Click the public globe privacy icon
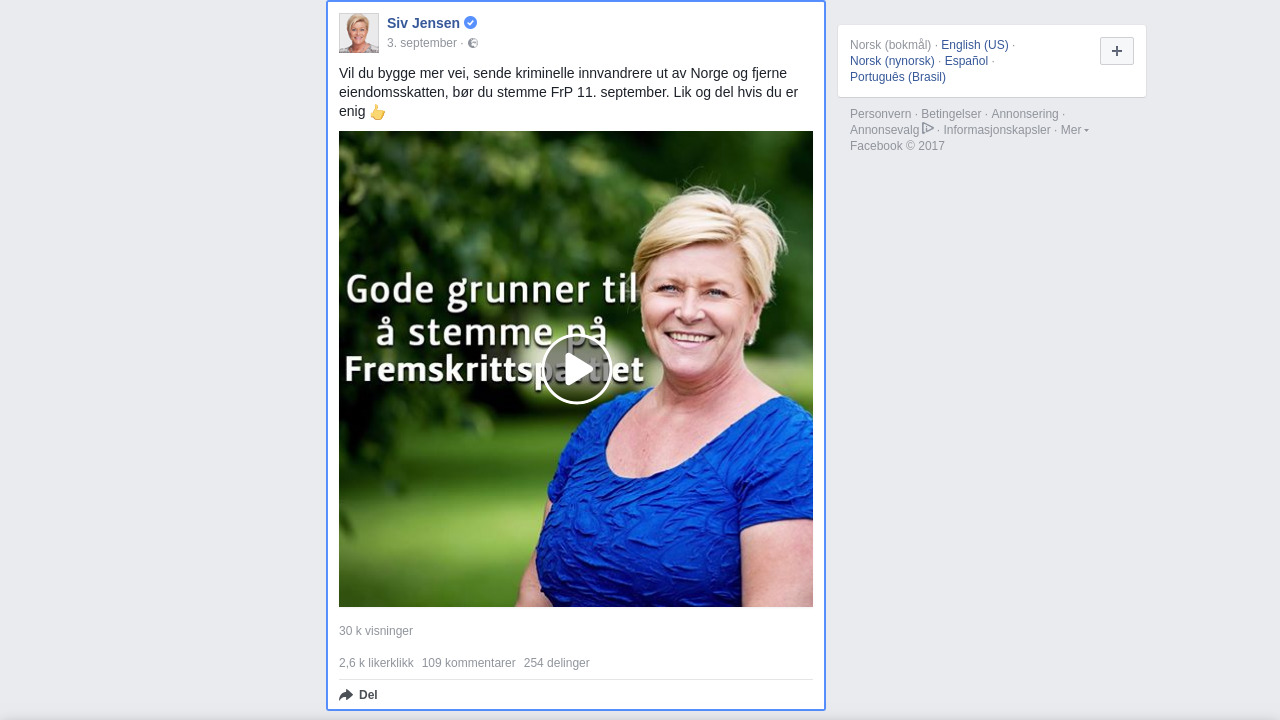Screen dimensions: 1280x720 pos(473,43)
